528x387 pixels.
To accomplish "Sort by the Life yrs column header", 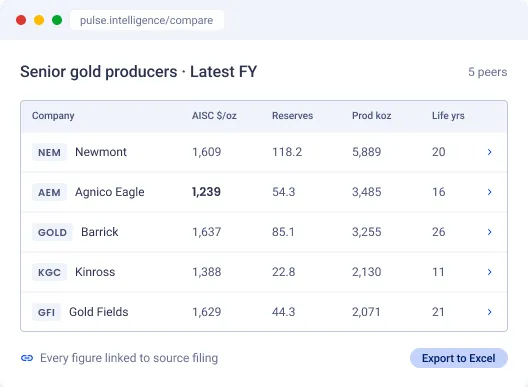I will click(448, 116).
